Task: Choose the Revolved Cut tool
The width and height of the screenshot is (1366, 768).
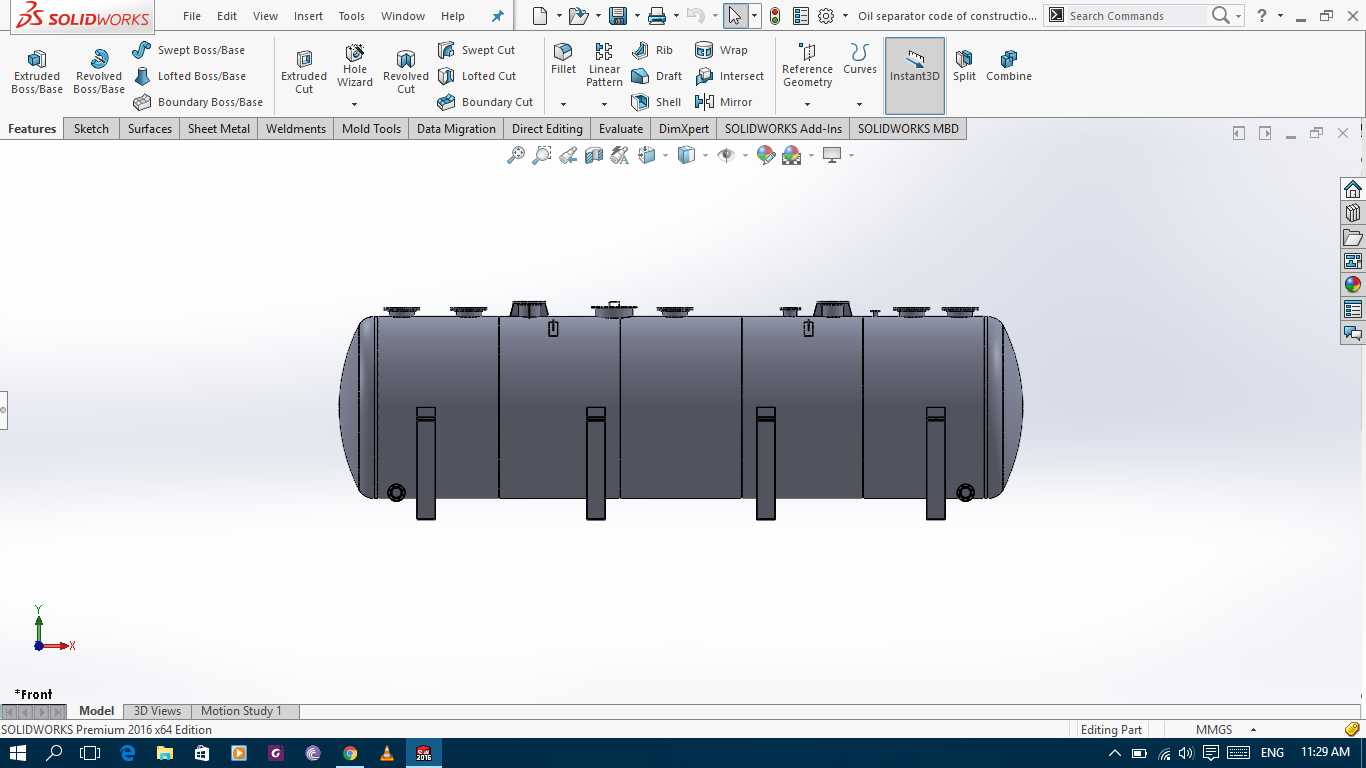Action: point(405,72)
